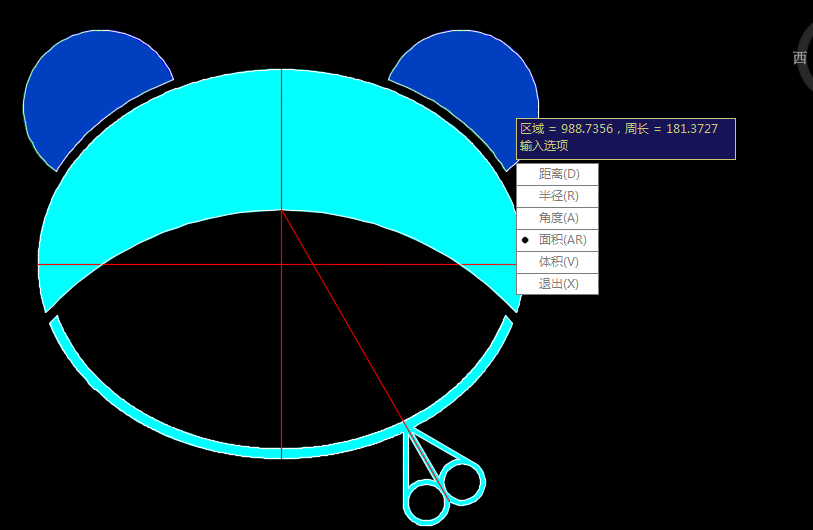Click 退出(X) to exit the command
The height and width of the screenshot is (530, 813).
pyautogui.click(x=558, y=284)
